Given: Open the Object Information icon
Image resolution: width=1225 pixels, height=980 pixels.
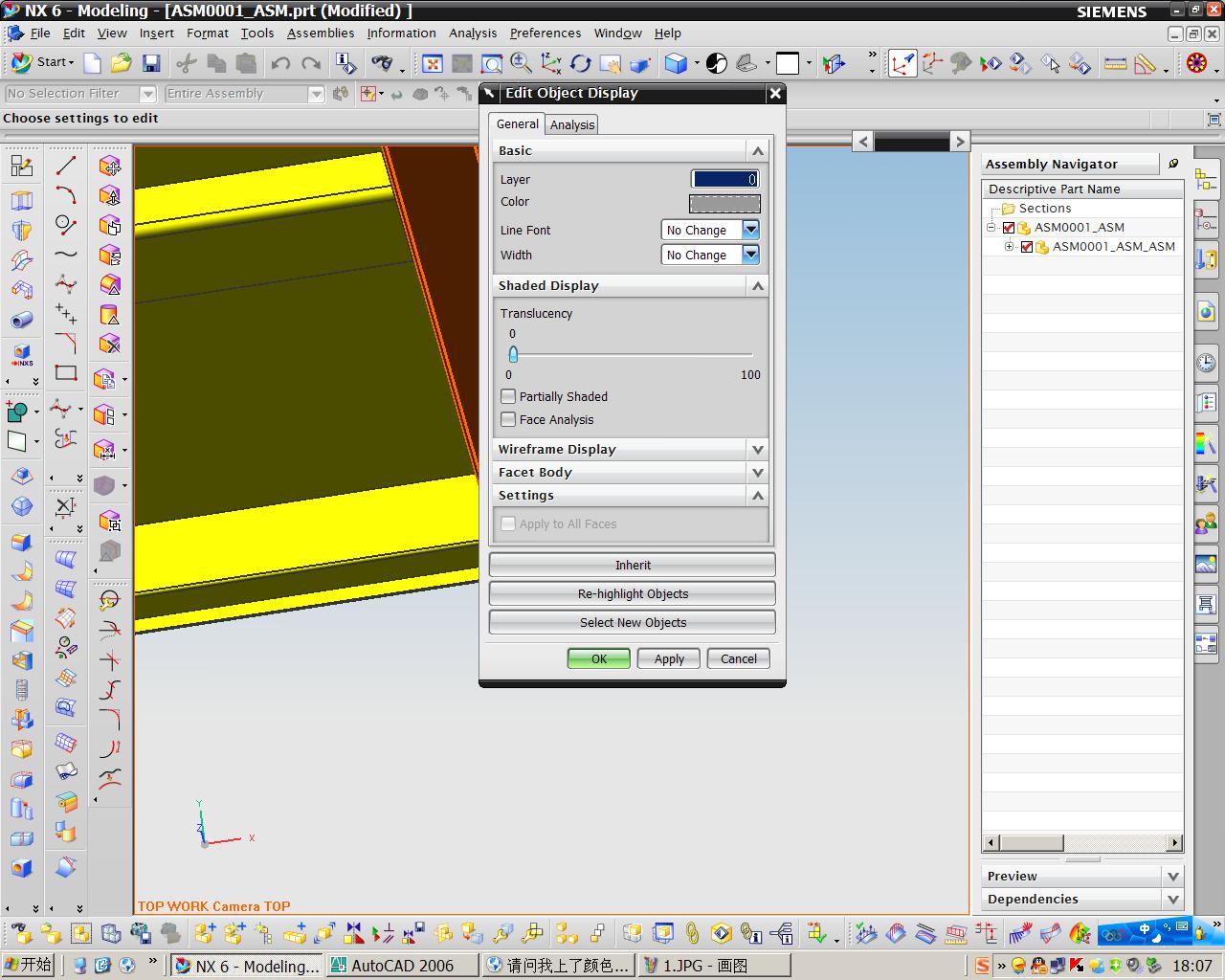Looking at the screenshot, I should point(345,63).
